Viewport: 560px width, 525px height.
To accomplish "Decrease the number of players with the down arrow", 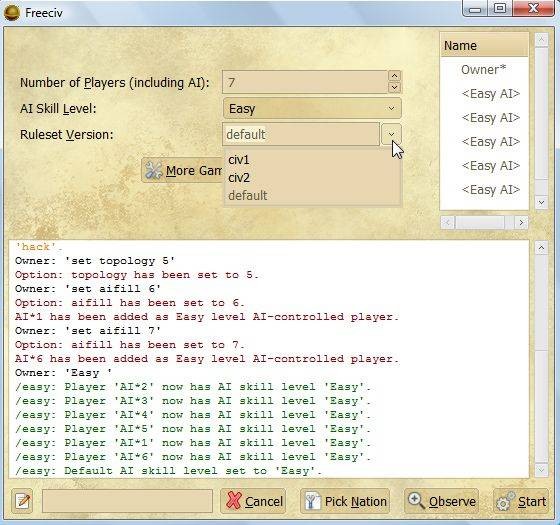I will 394,88.
